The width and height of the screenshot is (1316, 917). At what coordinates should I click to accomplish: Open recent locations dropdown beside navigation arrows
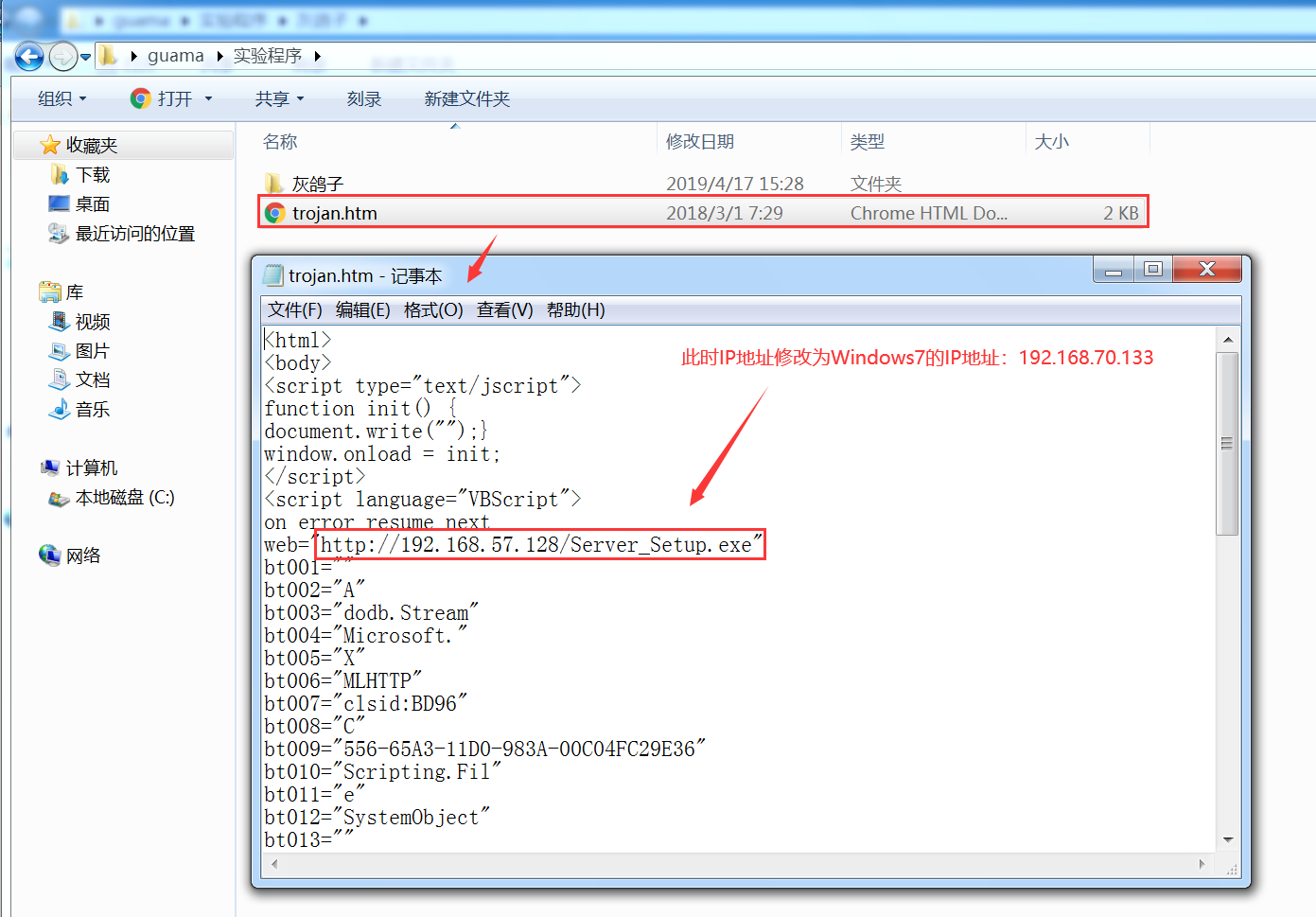tap(86, 57)
